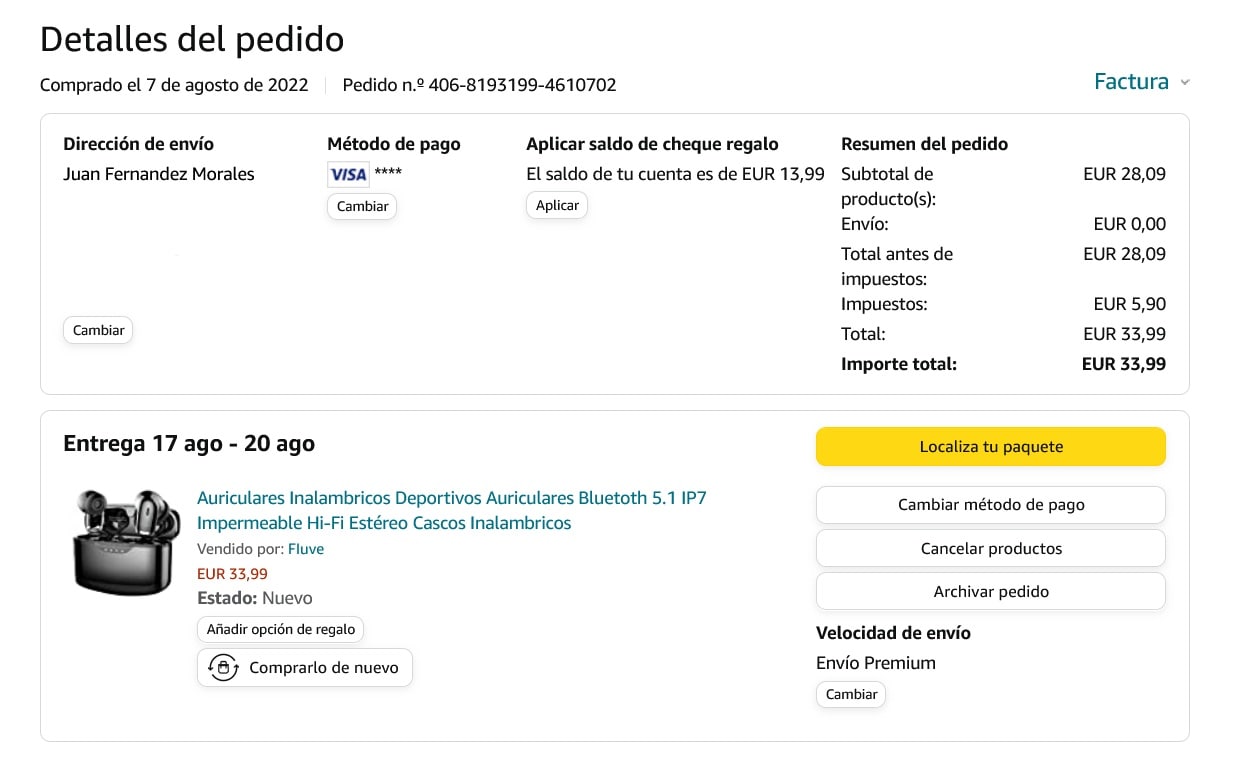Click the red EUR 33,99 product price
Screen dimensions: 1238x766
pyautogui.click(x=232, y=574)
